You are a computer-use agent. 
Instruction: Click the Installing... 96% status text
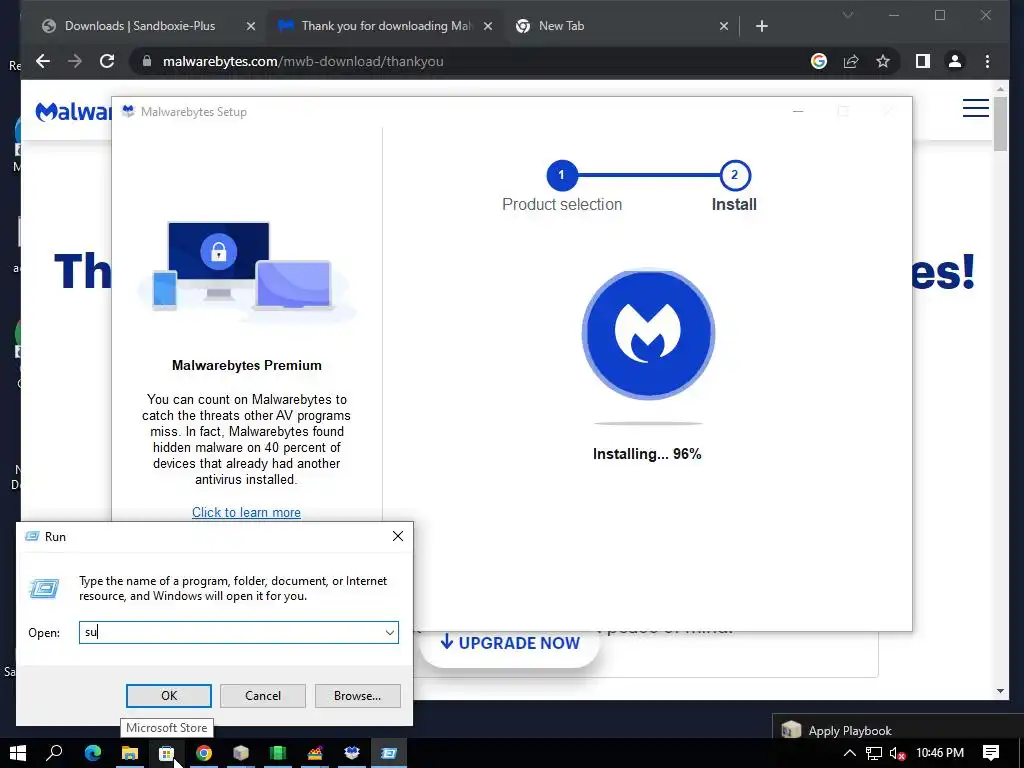pos(647,454)
